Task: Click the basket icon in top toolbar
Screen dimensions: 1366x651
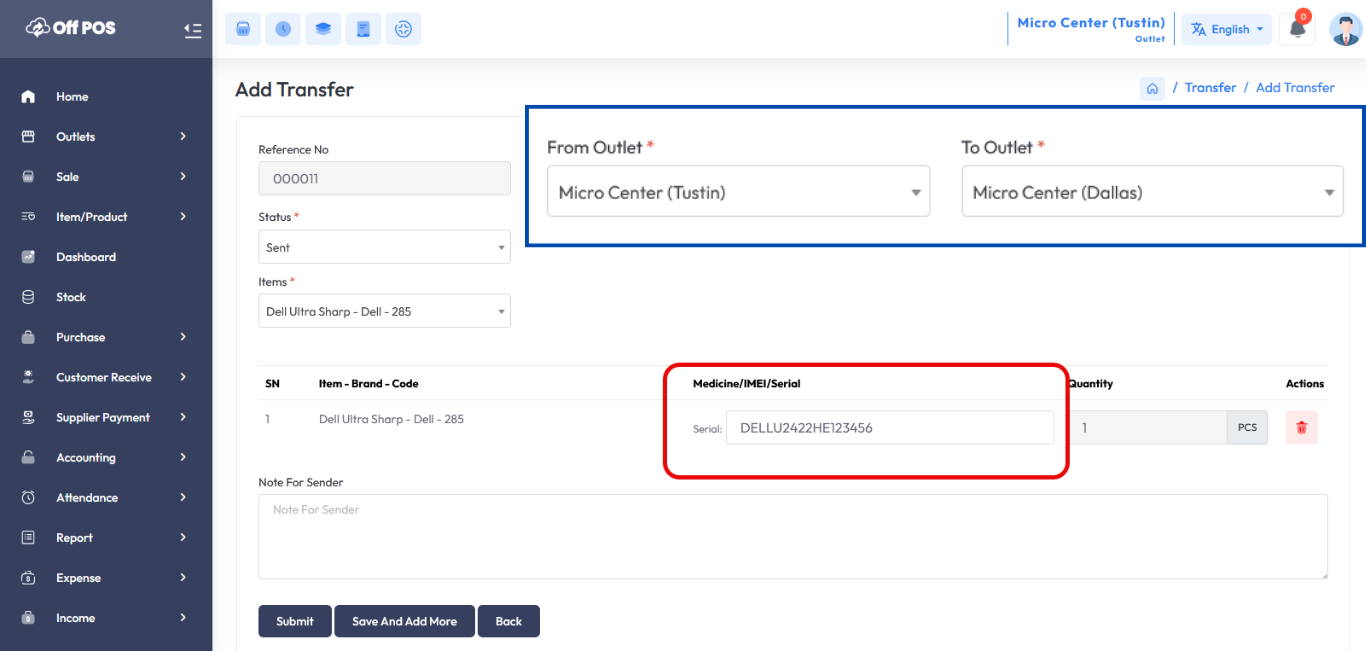Action: click(242, 29)
